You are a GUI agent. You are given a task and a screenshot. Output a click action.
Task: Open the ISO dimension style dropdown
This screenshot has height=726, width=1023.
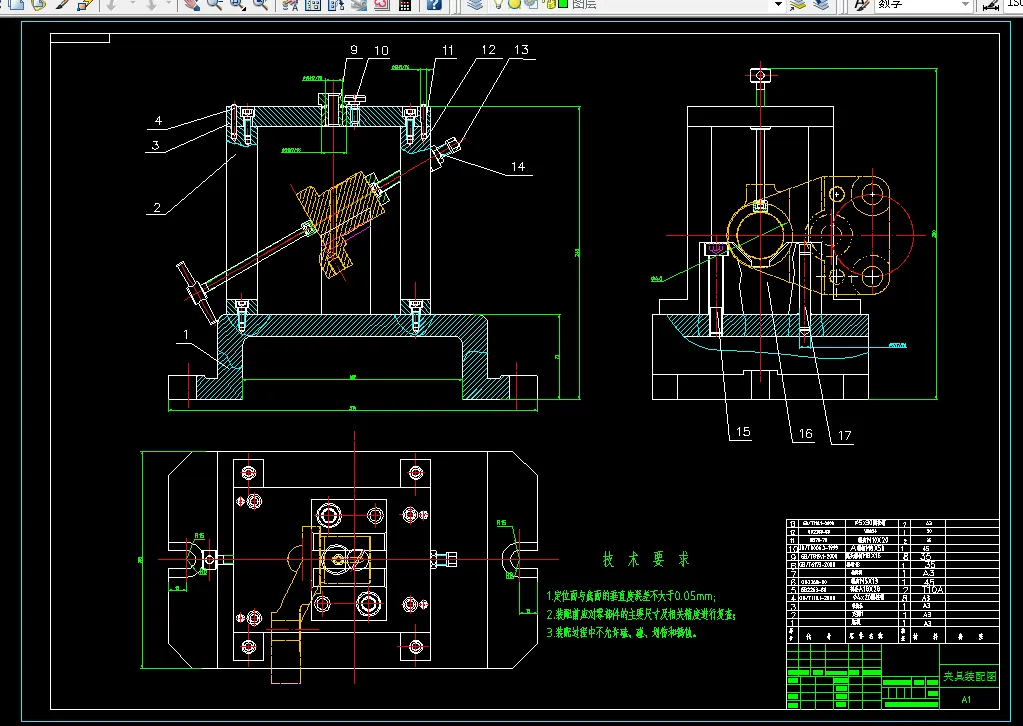pos(1012,4)
